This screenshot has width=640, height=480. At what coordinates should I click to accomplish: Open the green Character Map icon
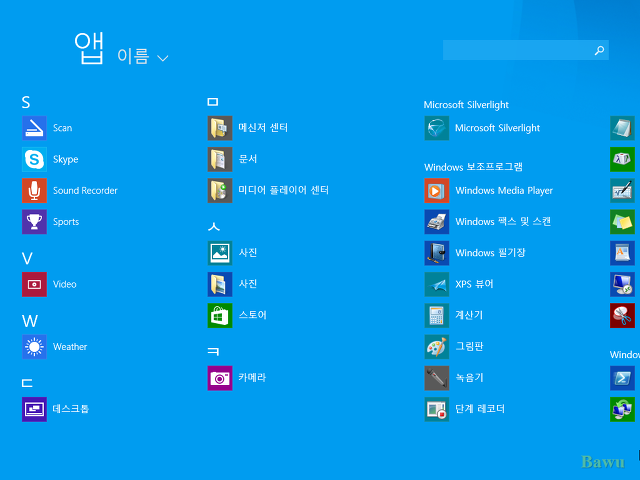[622, 159]
